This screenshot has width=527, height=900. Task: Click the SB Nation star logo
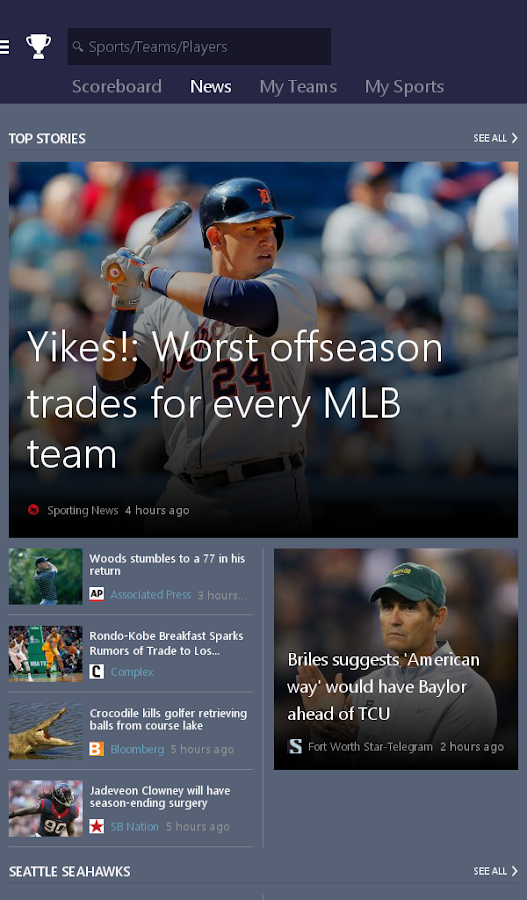[x=96, y=827]
